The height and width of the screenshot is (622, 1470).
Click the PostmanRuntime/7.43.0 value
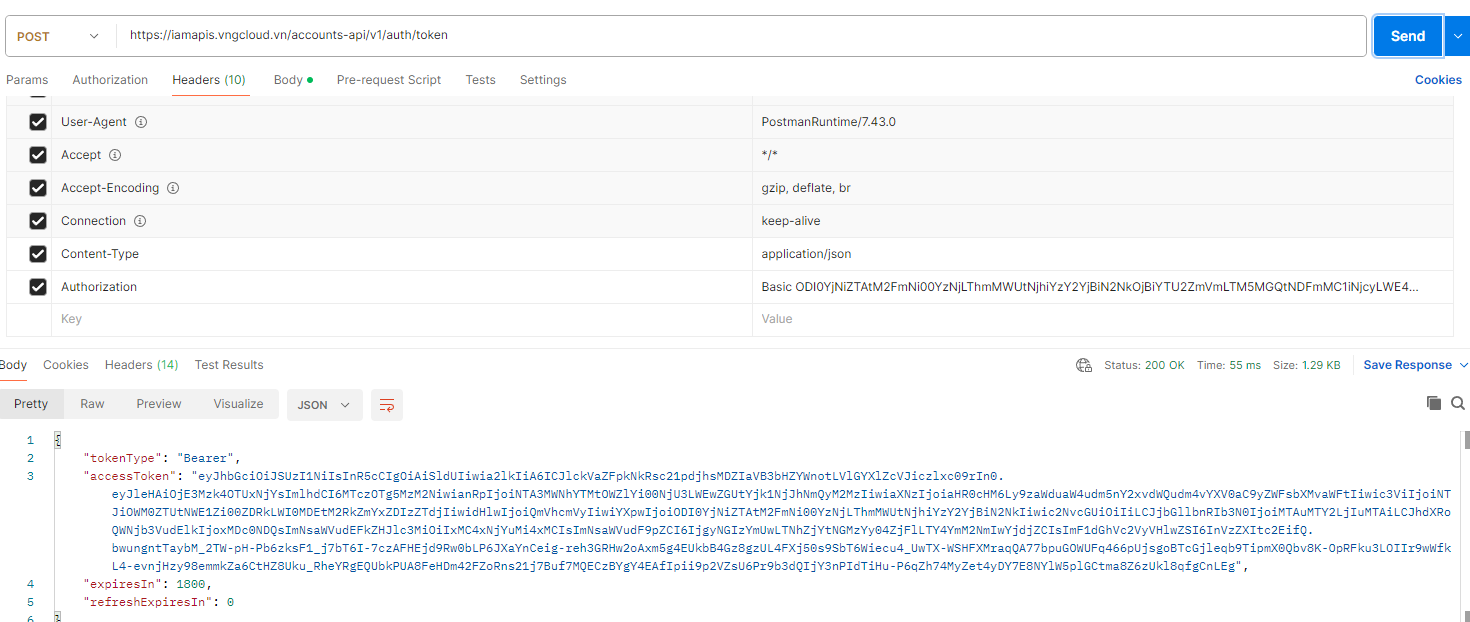(828, 122)
